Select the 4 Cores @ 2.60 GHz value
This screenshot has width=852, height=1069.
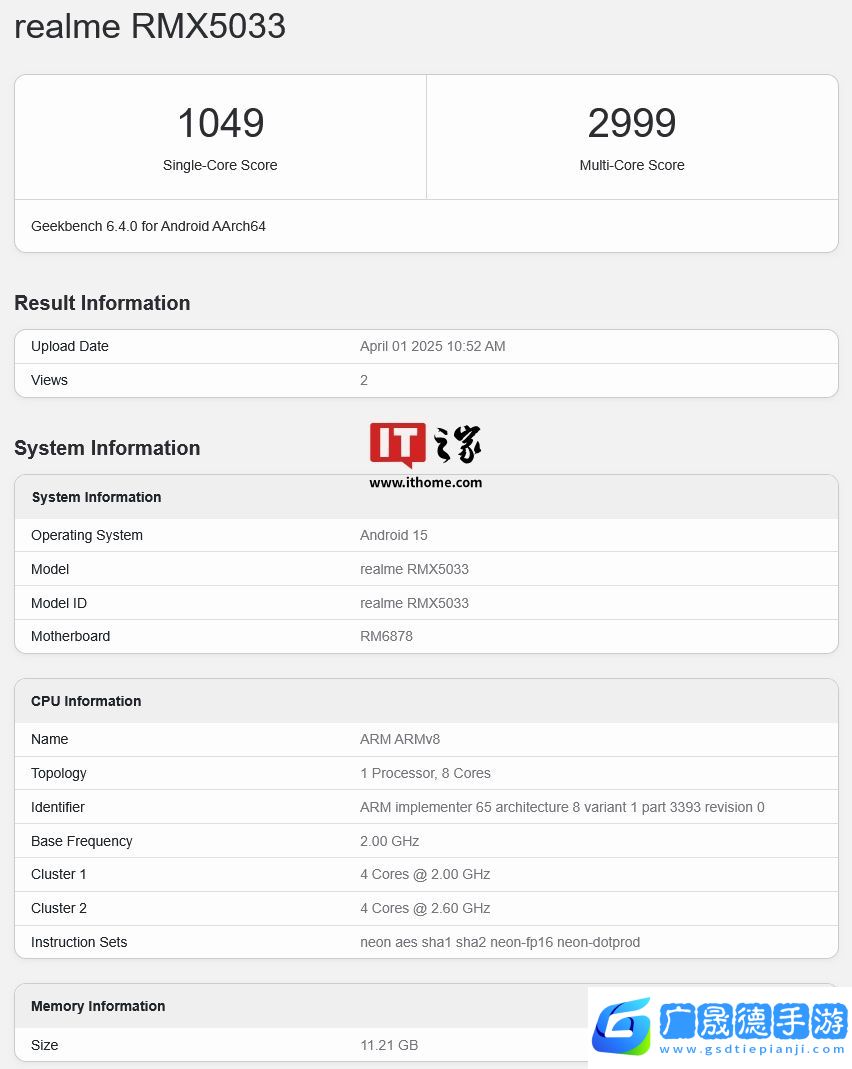(x=425, y=908)
